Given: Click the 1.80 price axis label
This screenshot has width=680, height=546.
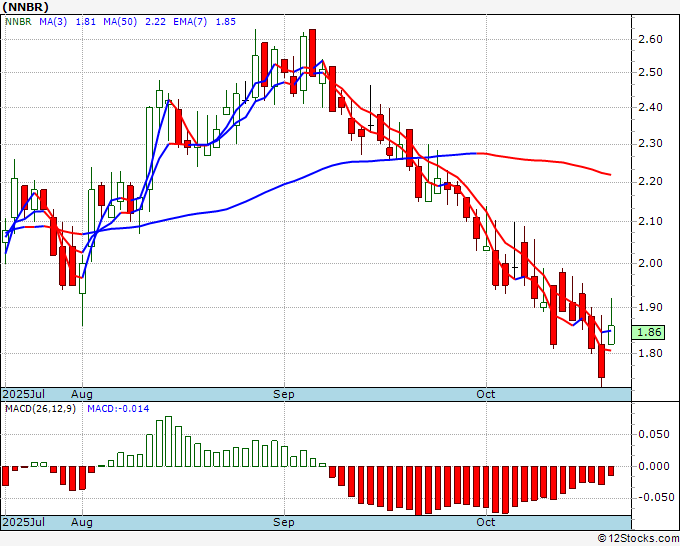Looking at the screenshot, I should click(651, 353).
